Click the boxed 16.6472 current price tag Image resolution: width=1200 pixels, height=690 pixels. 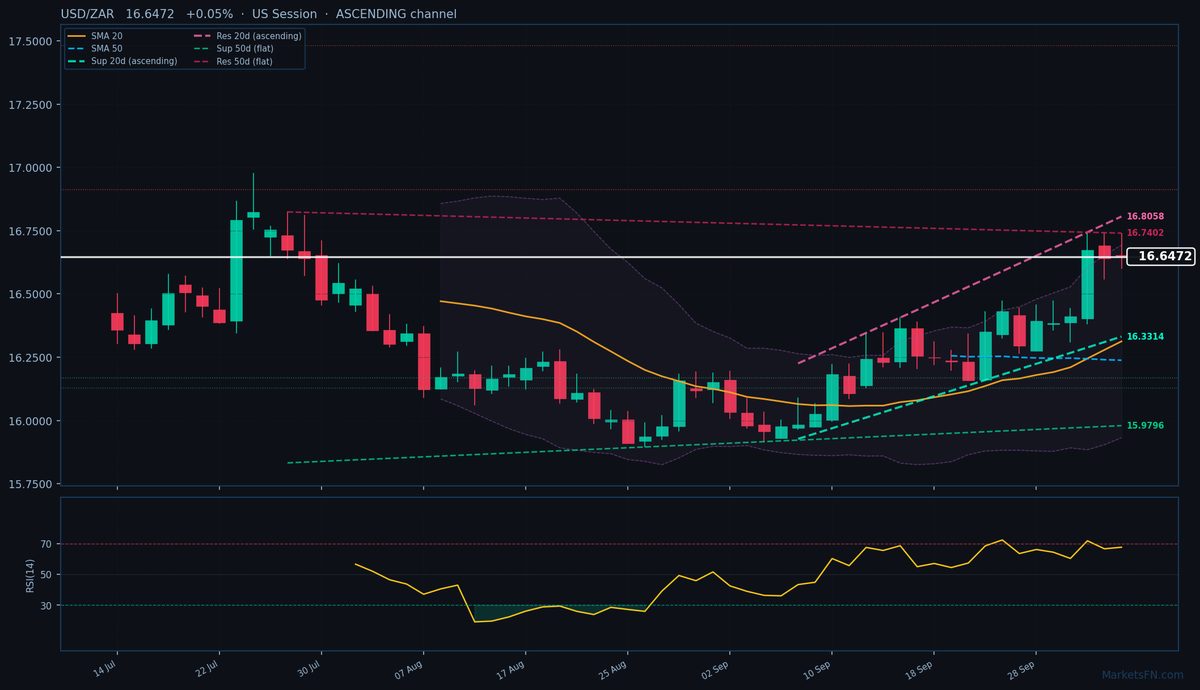[x=1161, y=257]
